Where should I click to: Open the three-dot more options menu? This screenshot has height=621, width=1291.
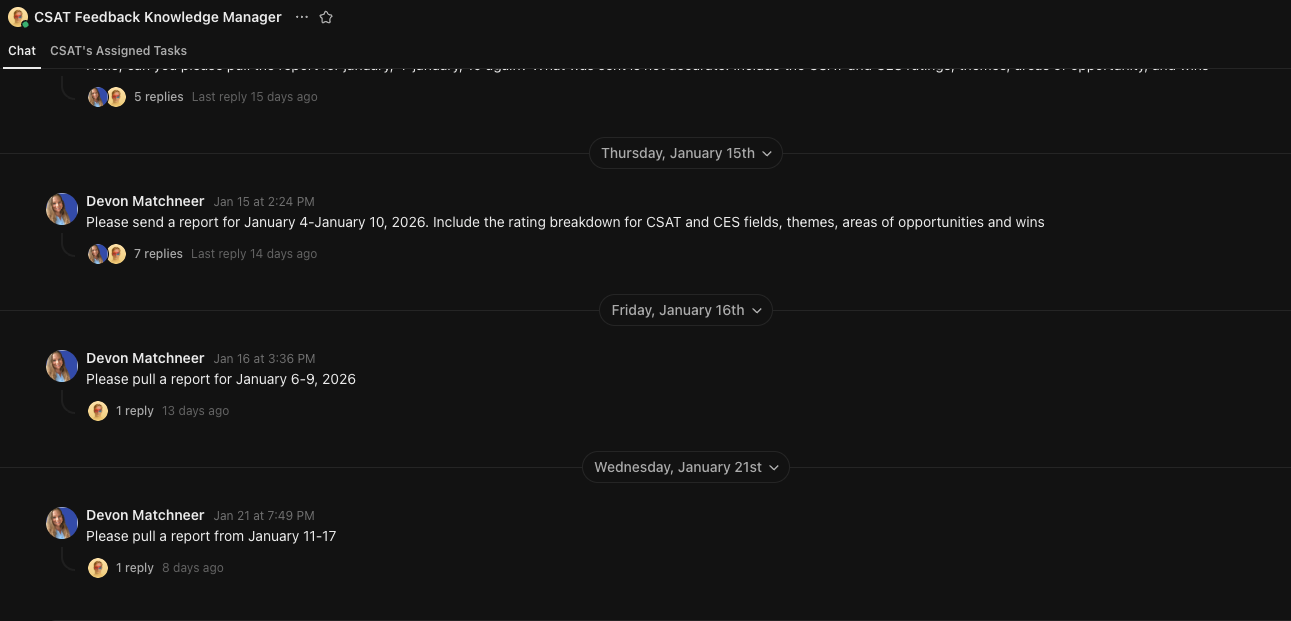(302, 17)
